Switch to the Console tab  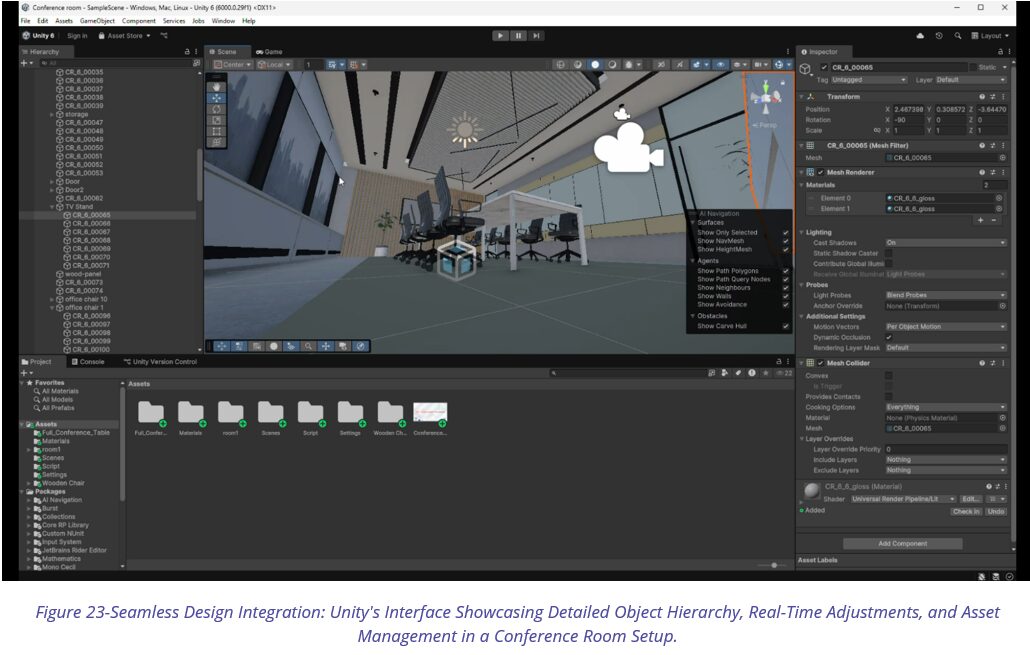(x=87, y=362)
